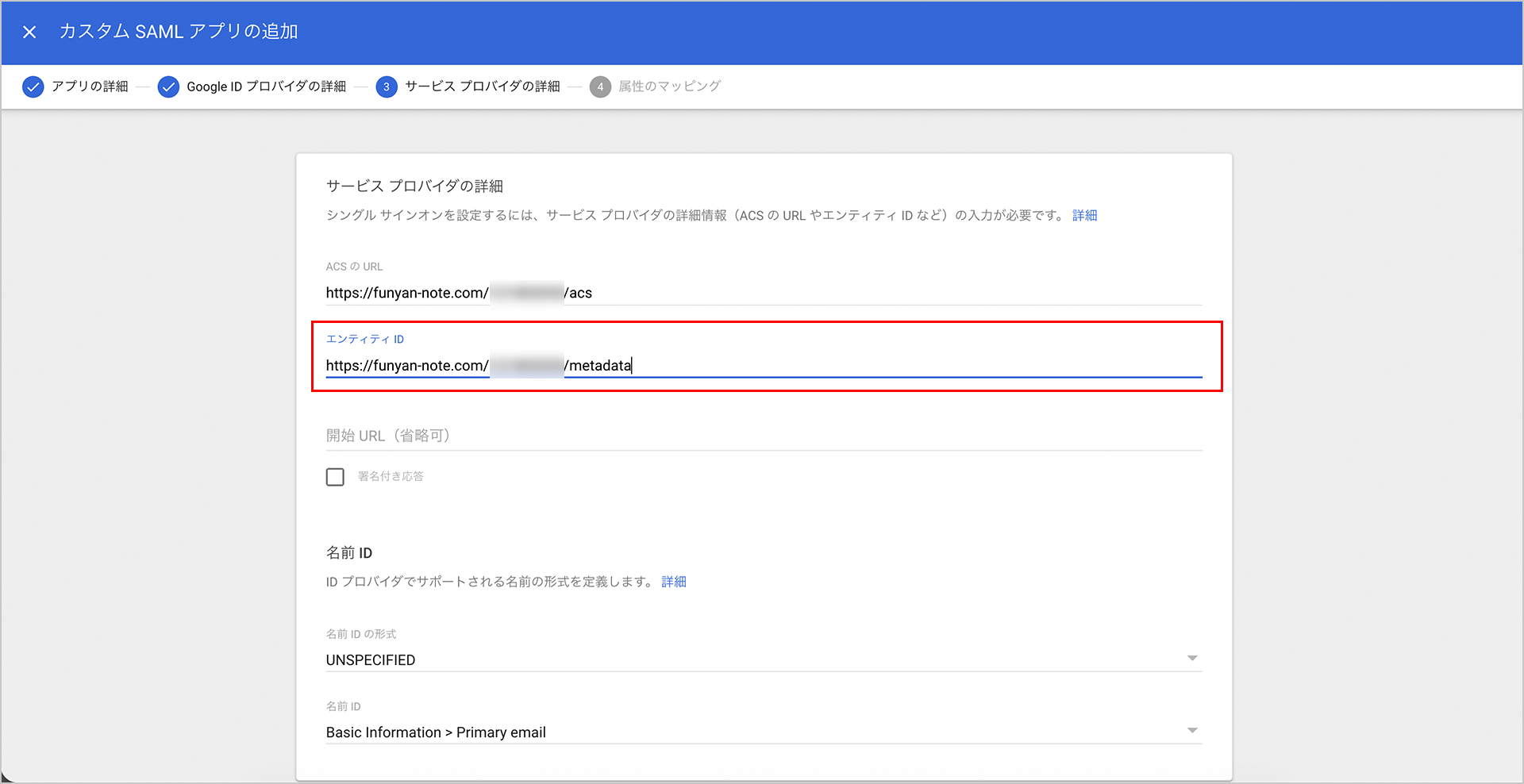Click the checkmark icon for アプリの詳細 step
Image resolution: width=1524 pixels, height=784 pixels.
pos(33,86)
